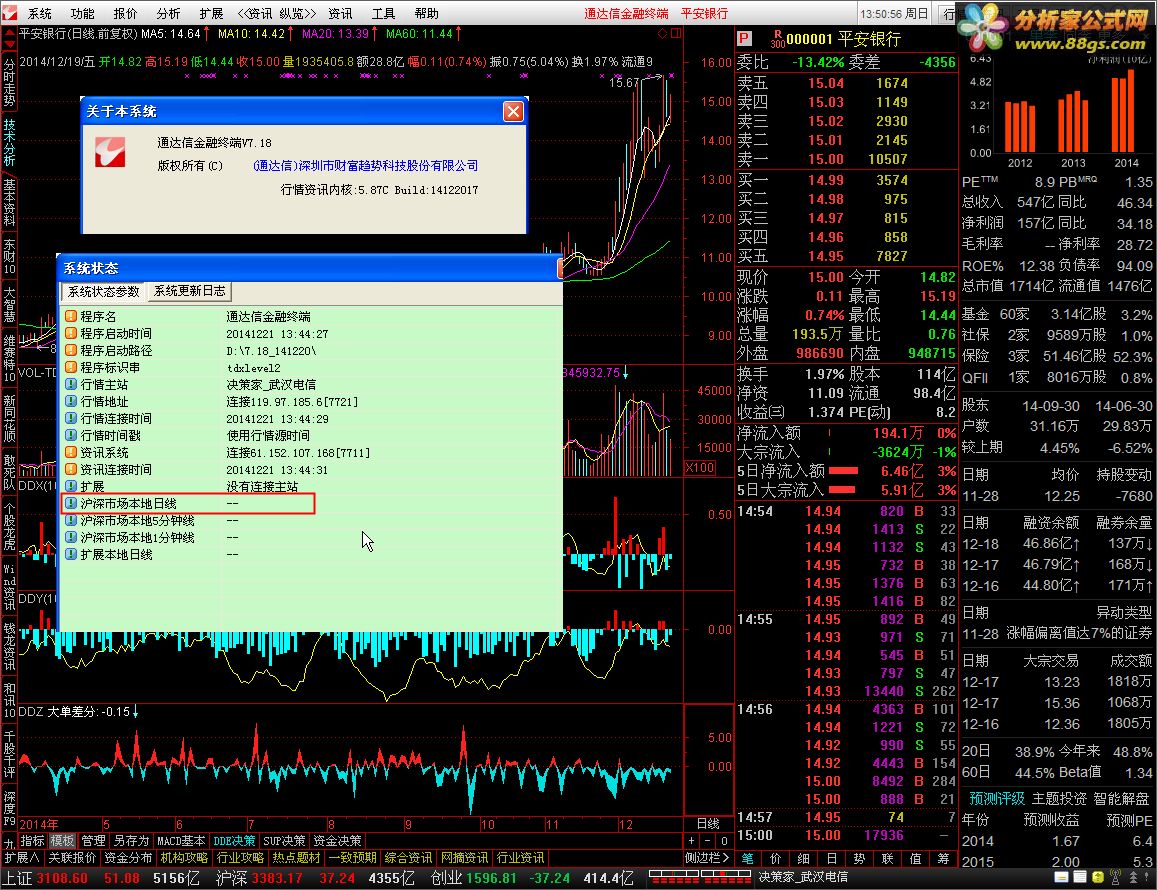Open the 机构攻略 bottom tab
Screen dimensions: 1157x890
184,858
